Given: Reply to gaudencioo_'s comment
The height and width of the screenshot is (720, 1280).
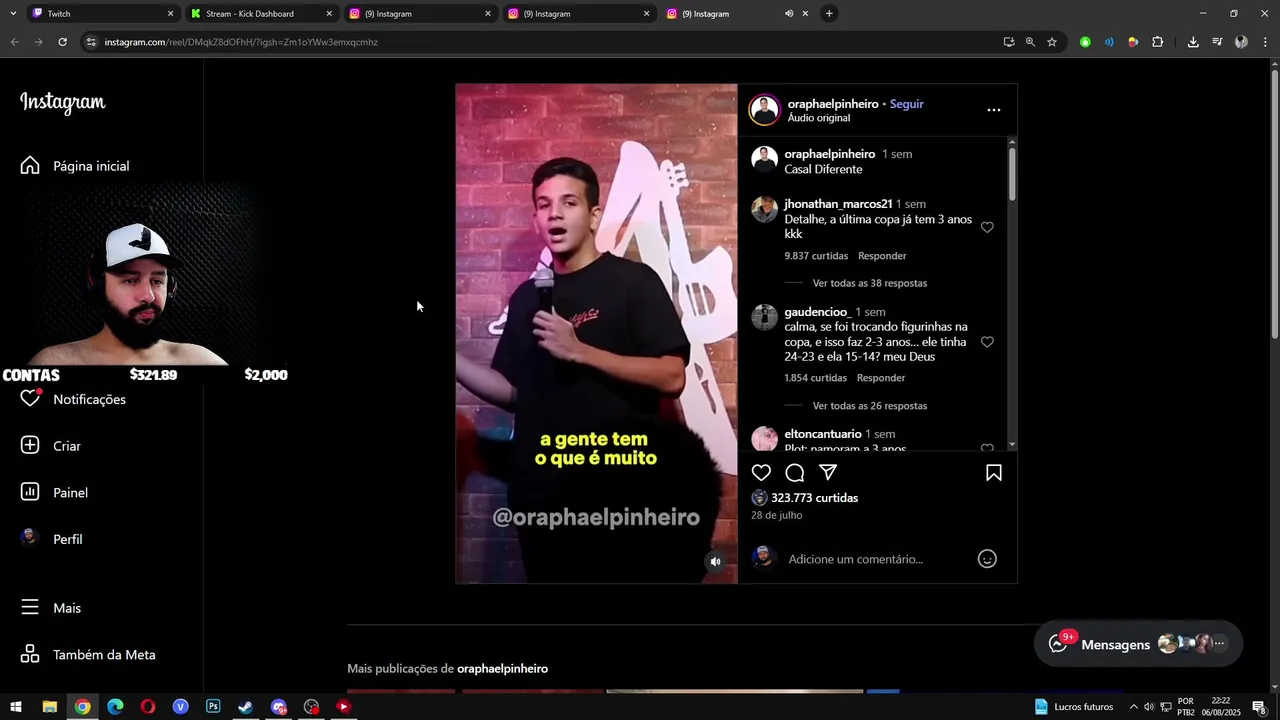Looking at the screenshot, I should (x=881, y=378).
